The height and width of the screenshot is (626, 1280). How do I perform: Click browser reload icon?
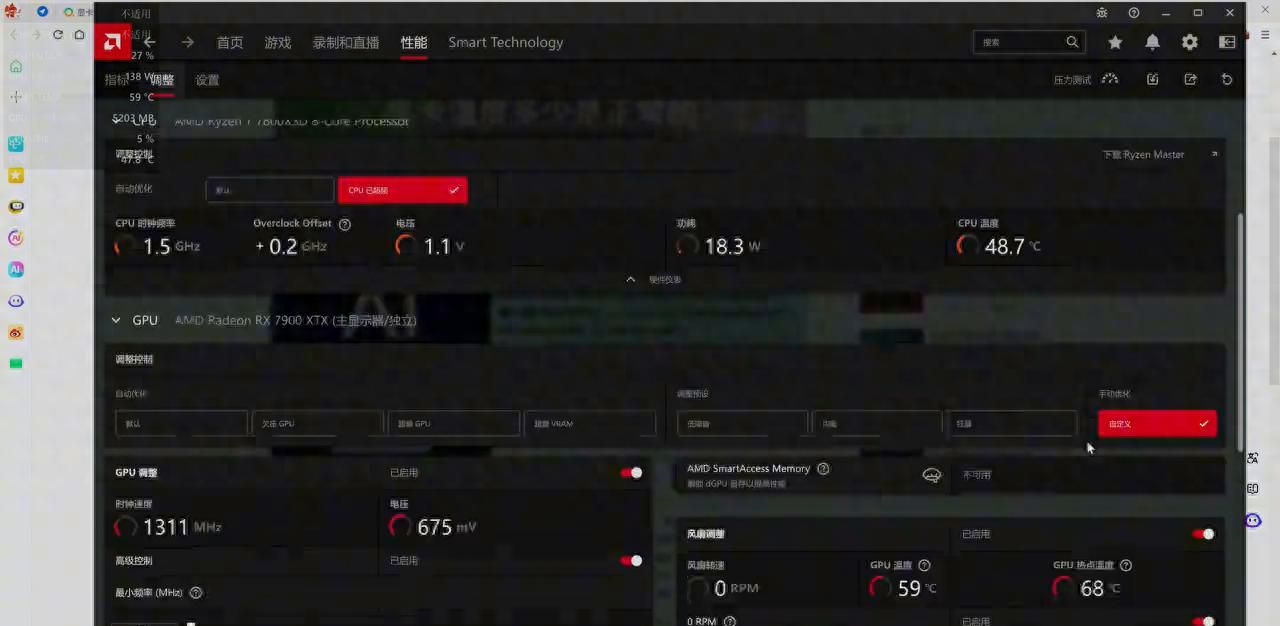click(x=57, y=34)
